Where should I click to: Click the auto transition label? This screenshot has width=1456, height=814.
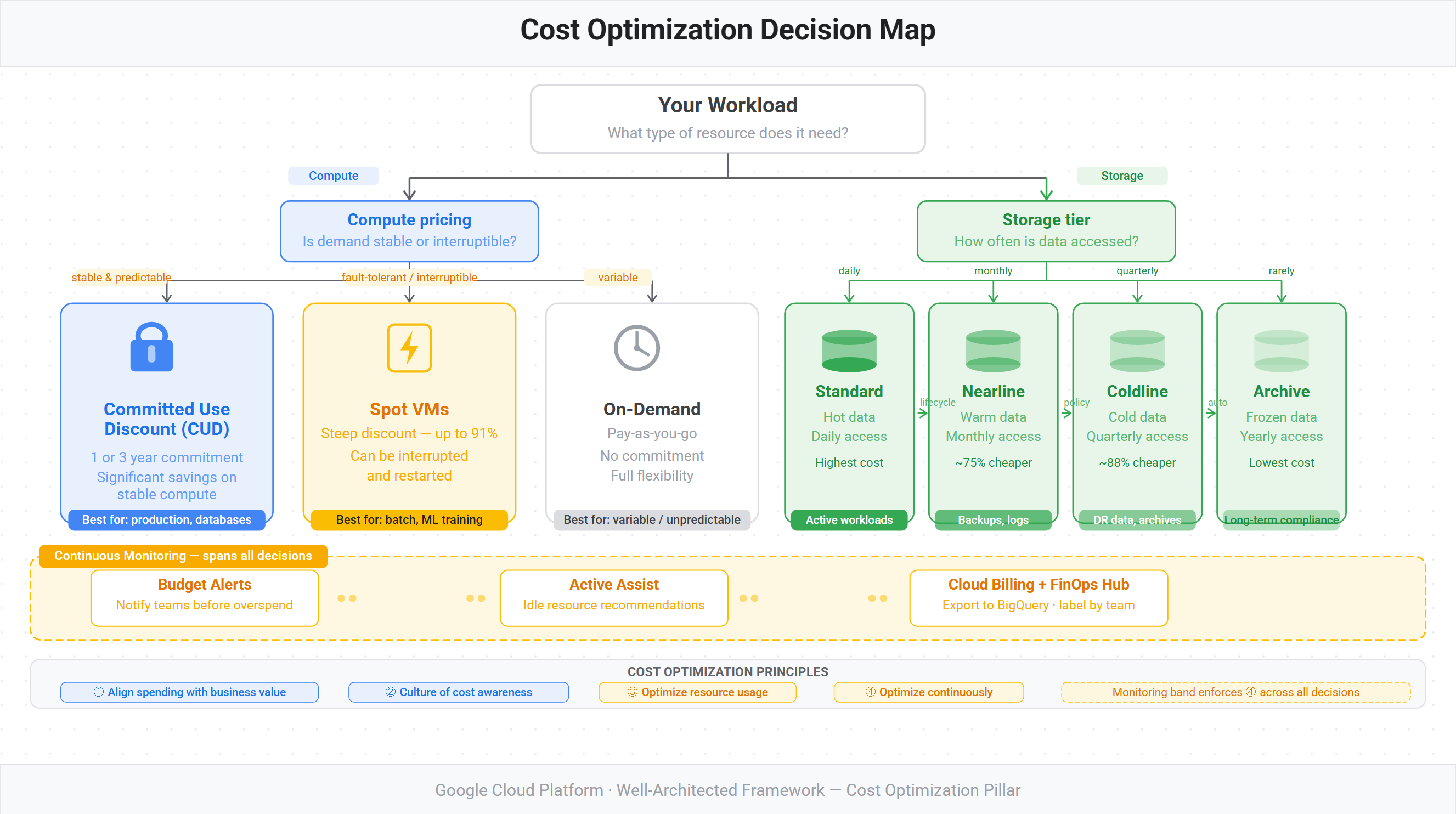coord(1217,403)
